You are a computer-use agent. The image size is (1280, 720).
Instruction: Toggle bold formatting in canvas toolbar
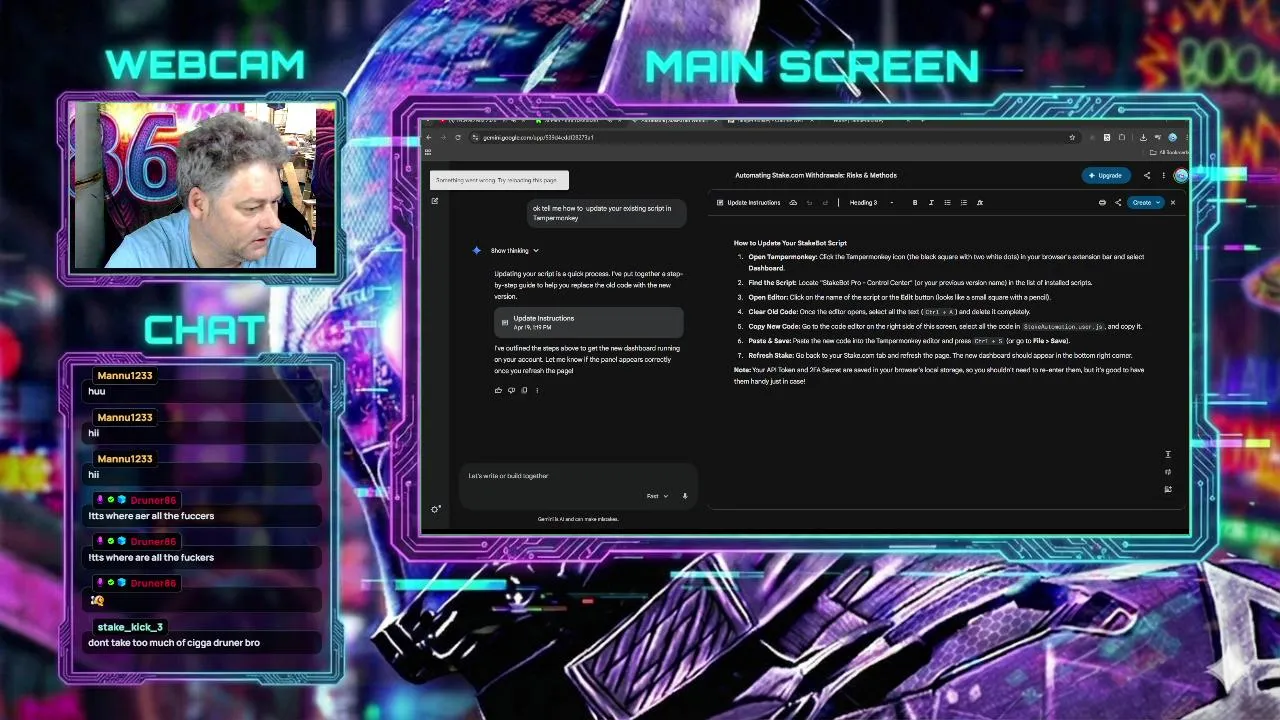[x=915, y=203]
